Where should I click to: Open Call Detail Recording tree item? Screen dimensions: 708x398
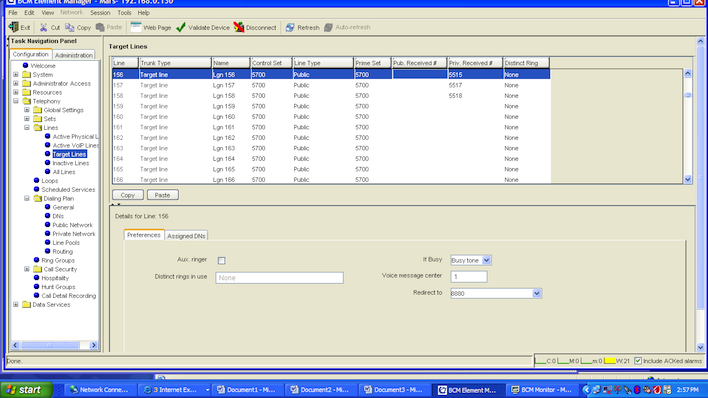click(x=69, y=296)
